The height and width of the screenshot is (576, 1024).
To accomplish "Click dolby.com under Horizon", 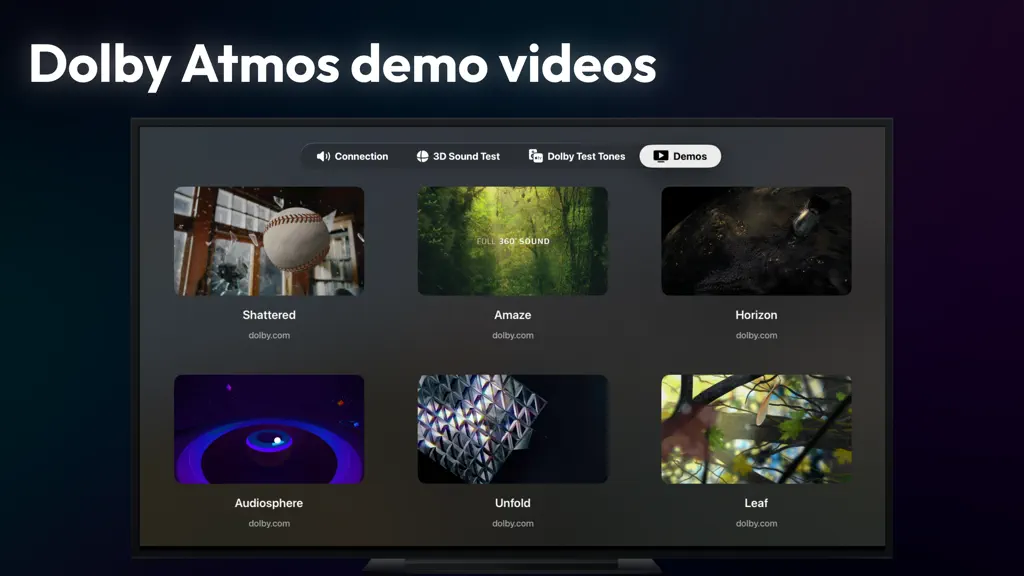I will (x=756, y=335).
